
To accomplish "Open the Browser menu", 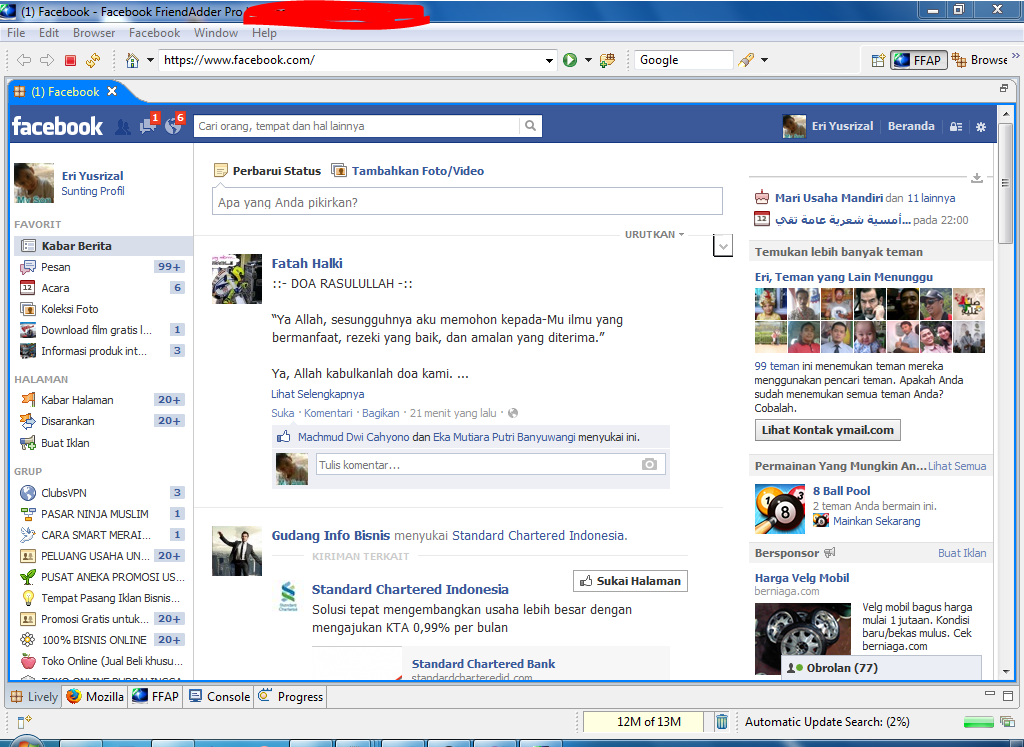I will pyautogui.click(x=94, y=33).
